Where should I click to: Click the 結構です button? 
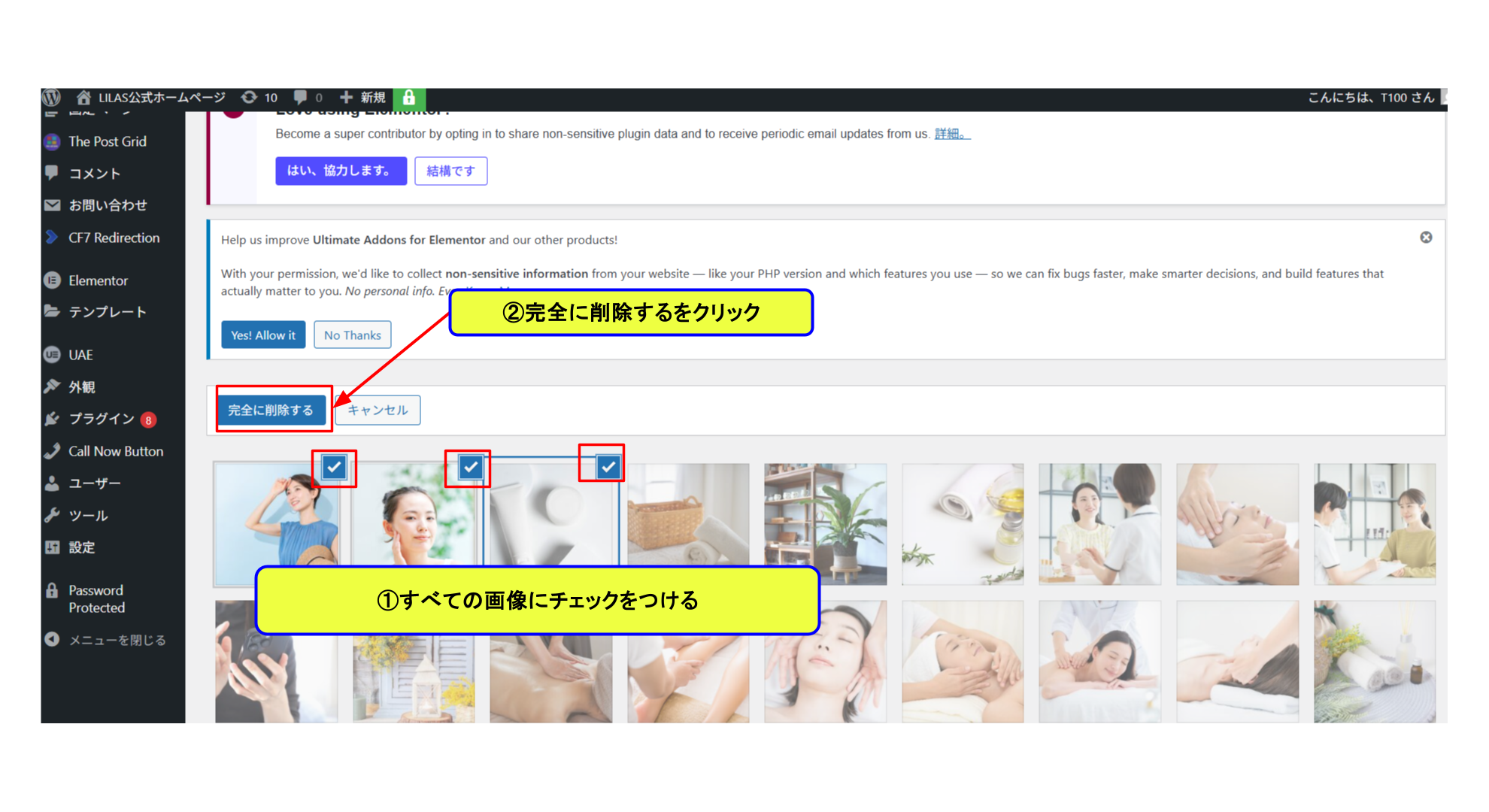click(x=451, y=171)
